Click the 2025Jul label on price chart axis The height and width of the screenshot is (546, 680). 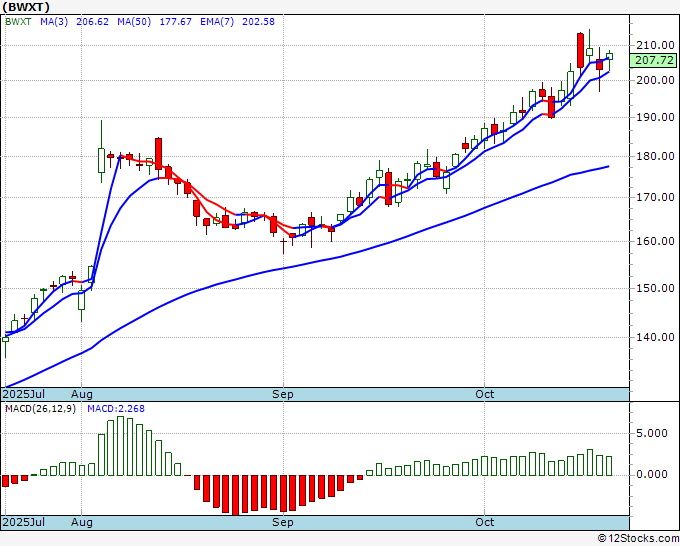pyautogui.click(x=24, y=394)
